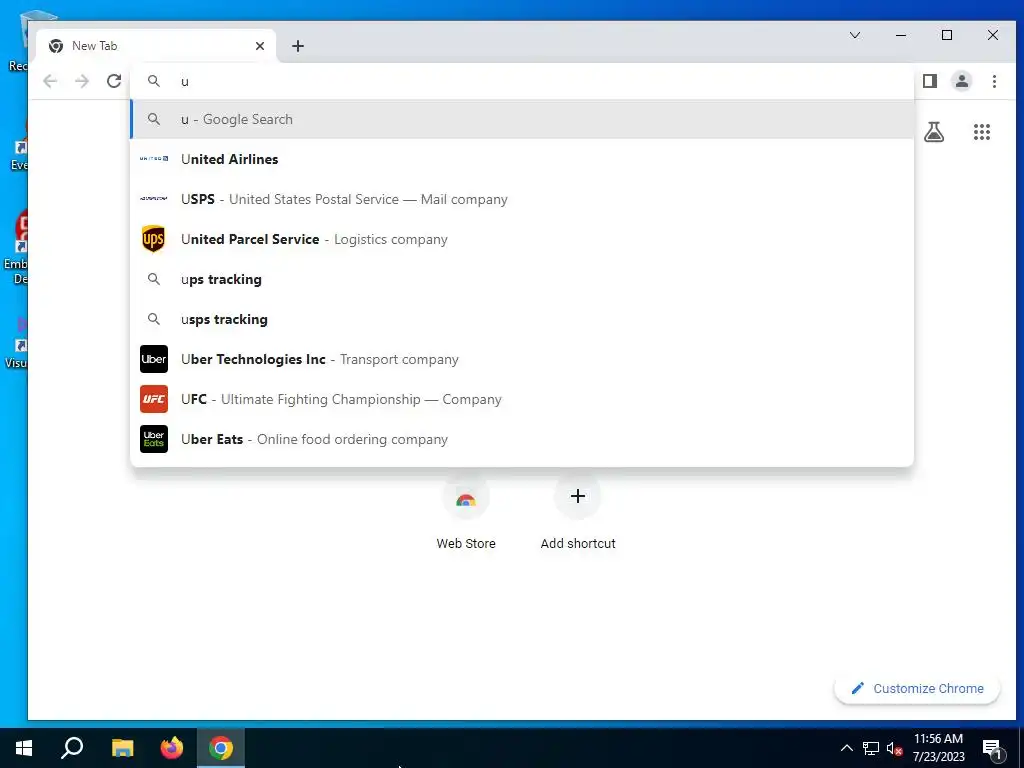Open Windows Start menu
This screenshot has height=768, width=1024.
(x=24, y=748)
